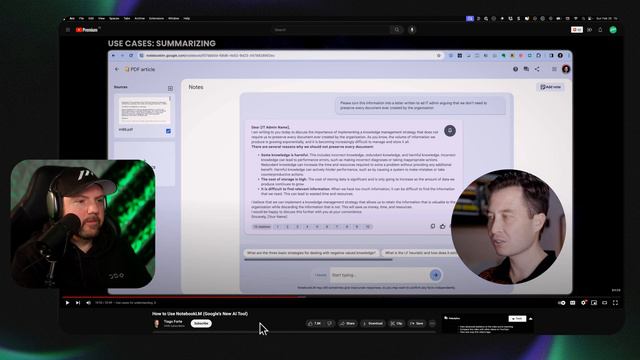Image resolution: width=640 pixels, height=360 pixels.
Task: Click NotebookLM feedback chat icon
Action: click(x=526, y=69)
